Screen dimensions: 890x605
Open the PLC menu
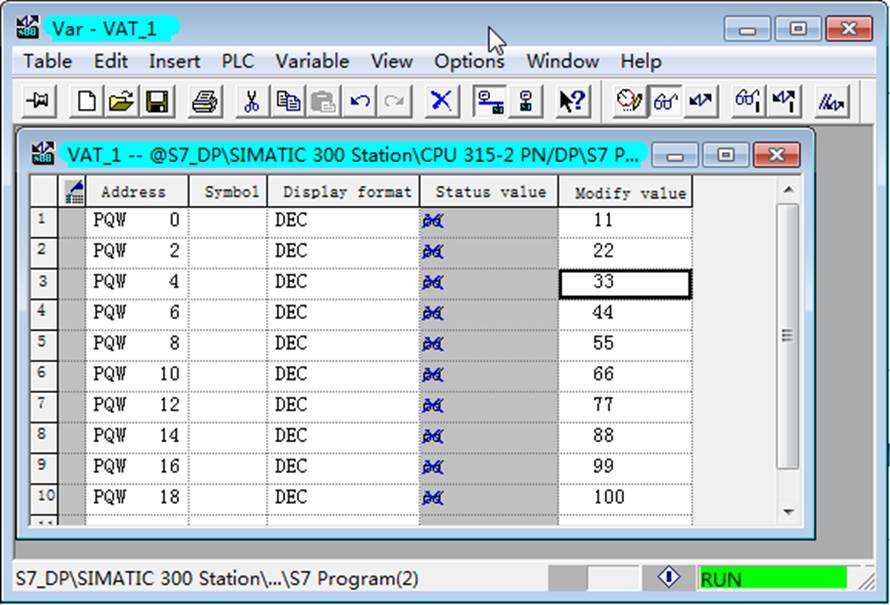pyautogui.click(x=238, y=61)
